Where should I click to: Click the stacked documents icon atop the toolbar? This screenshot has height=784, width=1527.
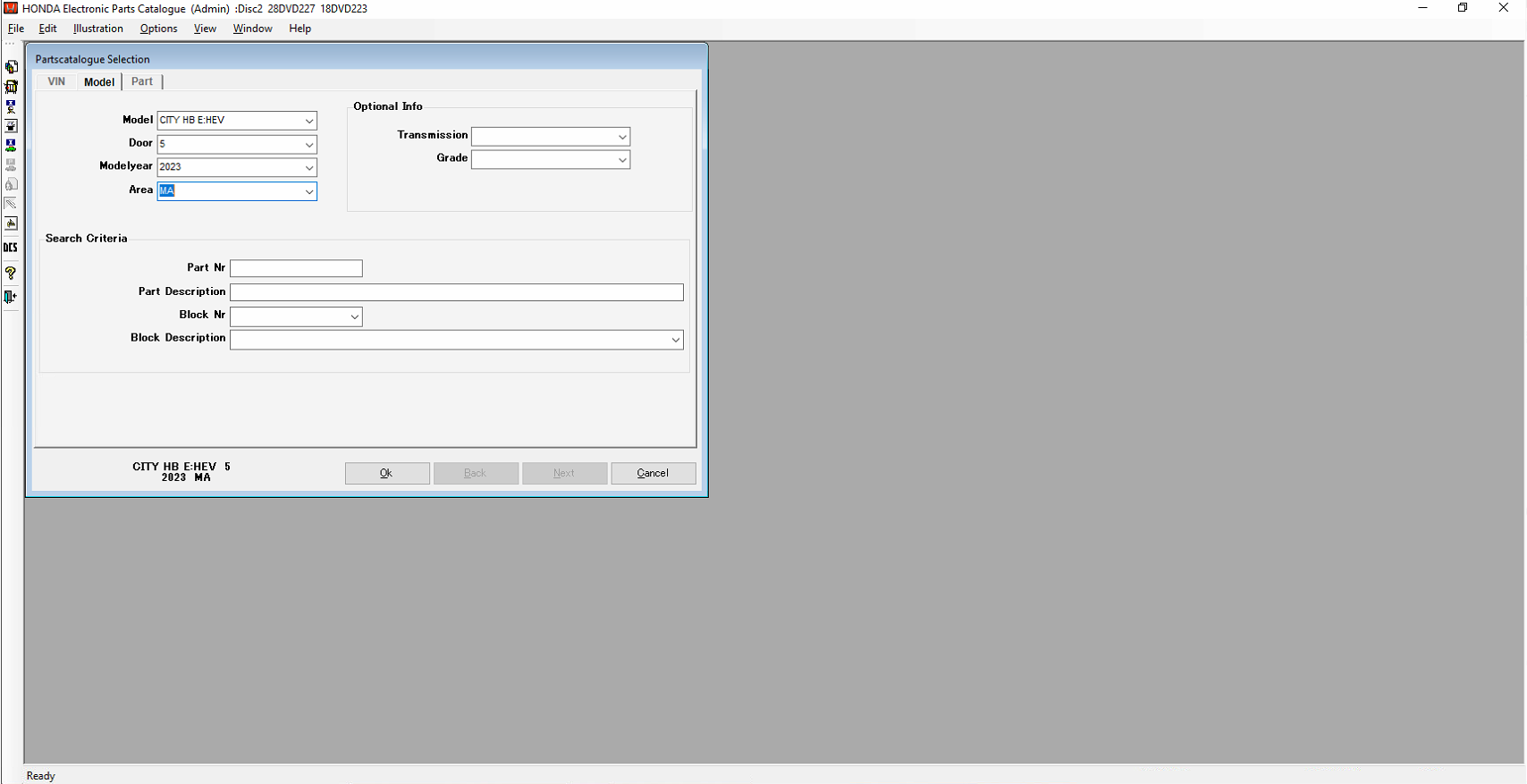(11, 67)
